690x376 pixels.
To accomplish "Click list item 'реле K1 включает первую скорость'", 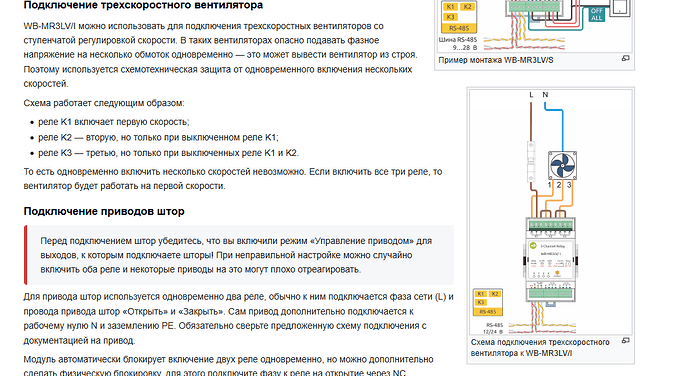I will [x=114, y=122].
